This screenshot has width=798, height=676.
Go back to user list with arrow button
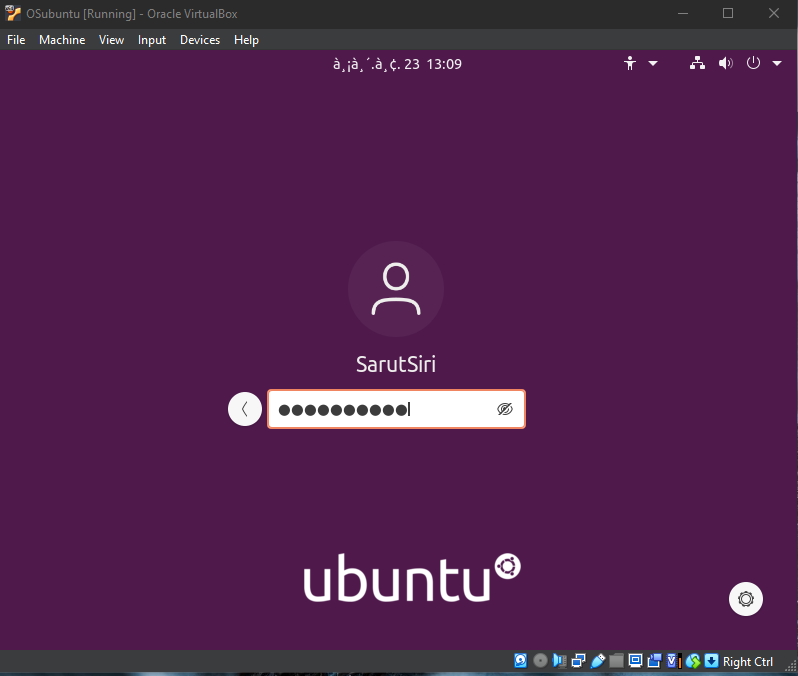[x=245, y=409]
